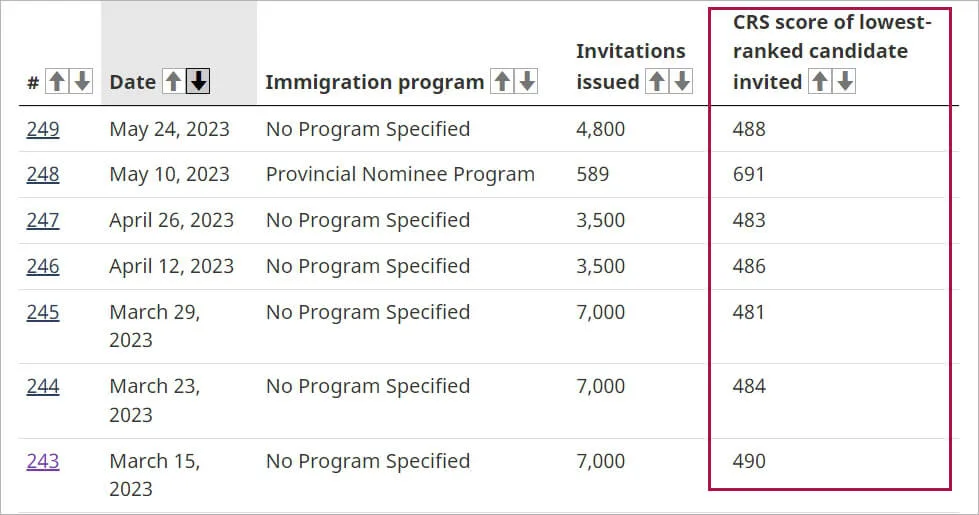Sort # column ascending with up arrow
Screen dimensions: 979x515
[57, 82]
